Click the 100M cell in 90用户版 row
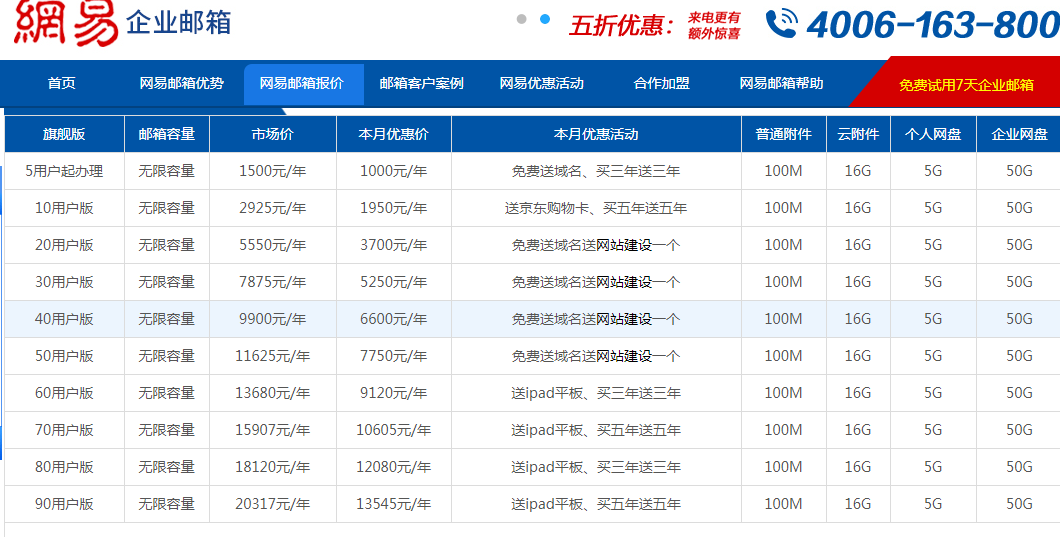This screenshot has width=1060, height=537. (784, 504)
